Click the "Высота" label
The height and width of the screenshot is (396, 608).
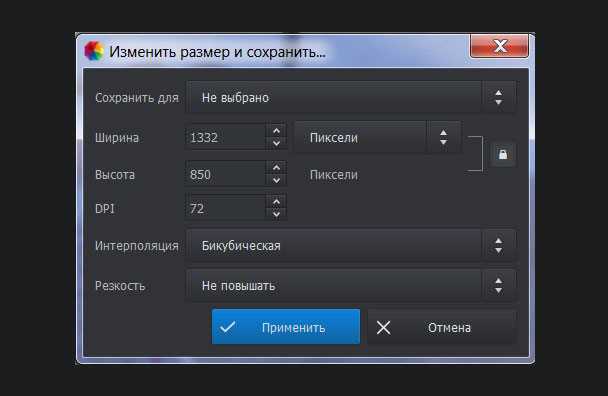[115, 175]
